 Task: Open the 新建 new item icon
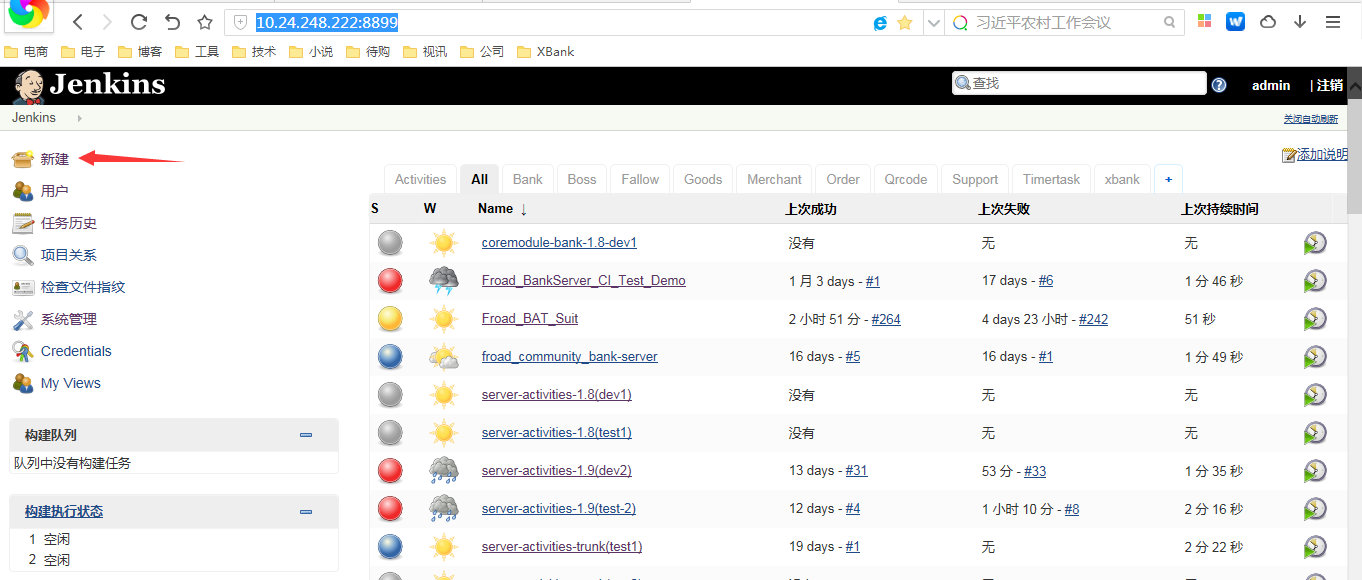23,159
